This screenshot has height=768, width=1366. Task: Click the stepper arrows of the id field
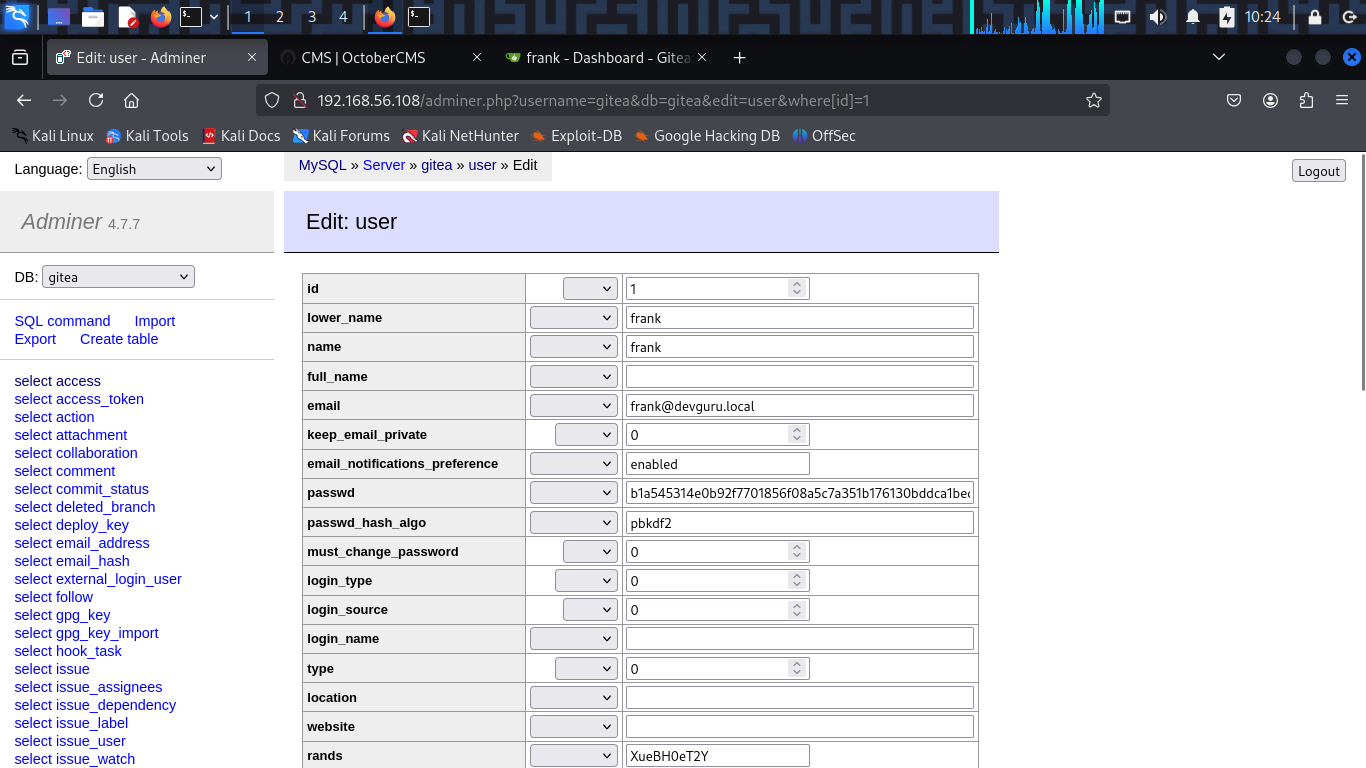[x=796, y=288]
